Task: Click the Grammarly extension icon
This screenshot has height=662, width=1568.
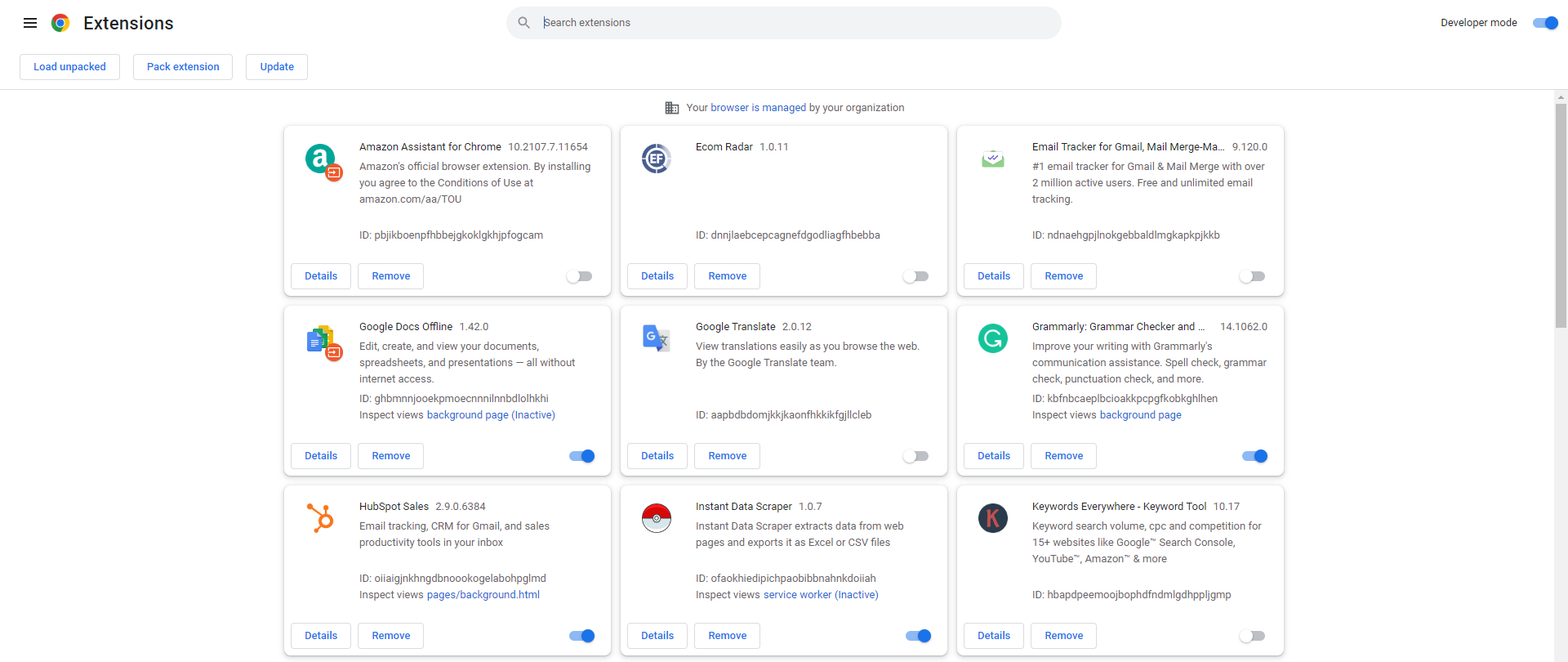Action: point(993,338)
